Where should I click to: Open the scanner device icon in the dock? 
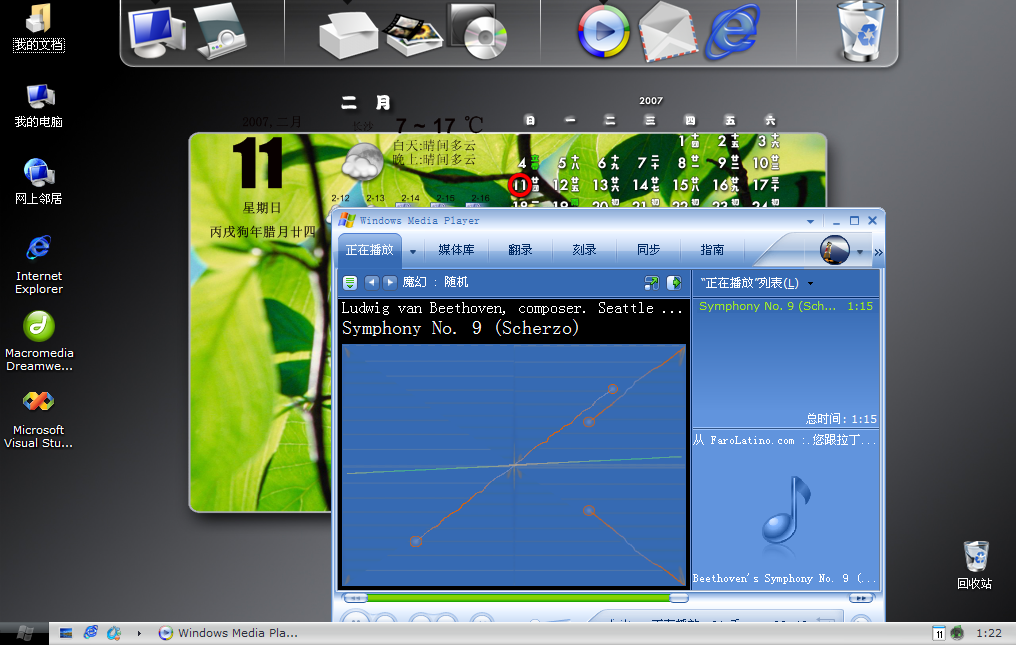click(220, 31)
